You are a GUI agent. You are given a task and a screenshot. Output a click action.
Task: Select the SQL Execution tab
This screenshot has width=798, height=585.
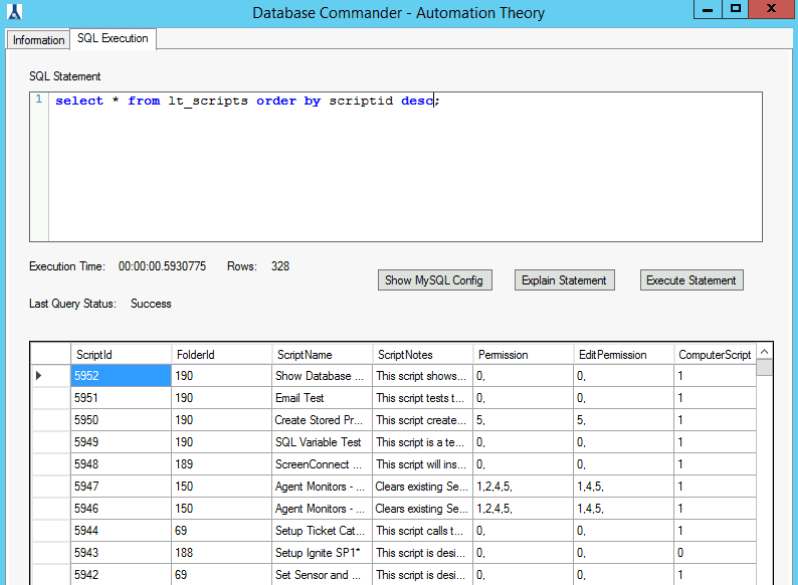(112, 39)
